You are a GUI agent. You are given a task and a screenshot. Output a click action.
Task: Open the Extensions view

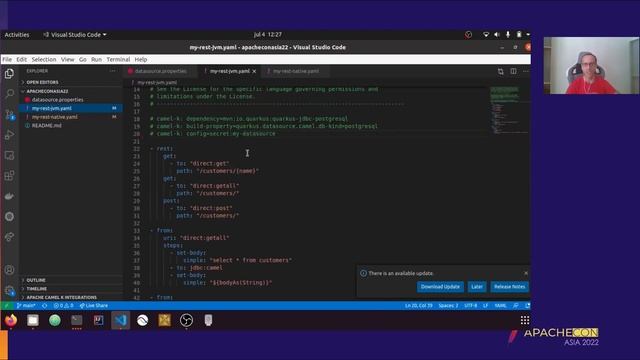click(9, 176)
